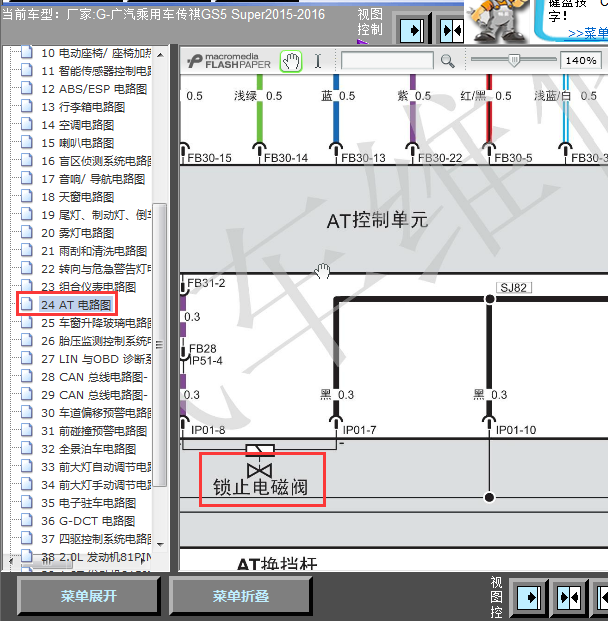
Task: Click the tree panel vertical scrollbar thumb
Action: (x=160, y=345)
